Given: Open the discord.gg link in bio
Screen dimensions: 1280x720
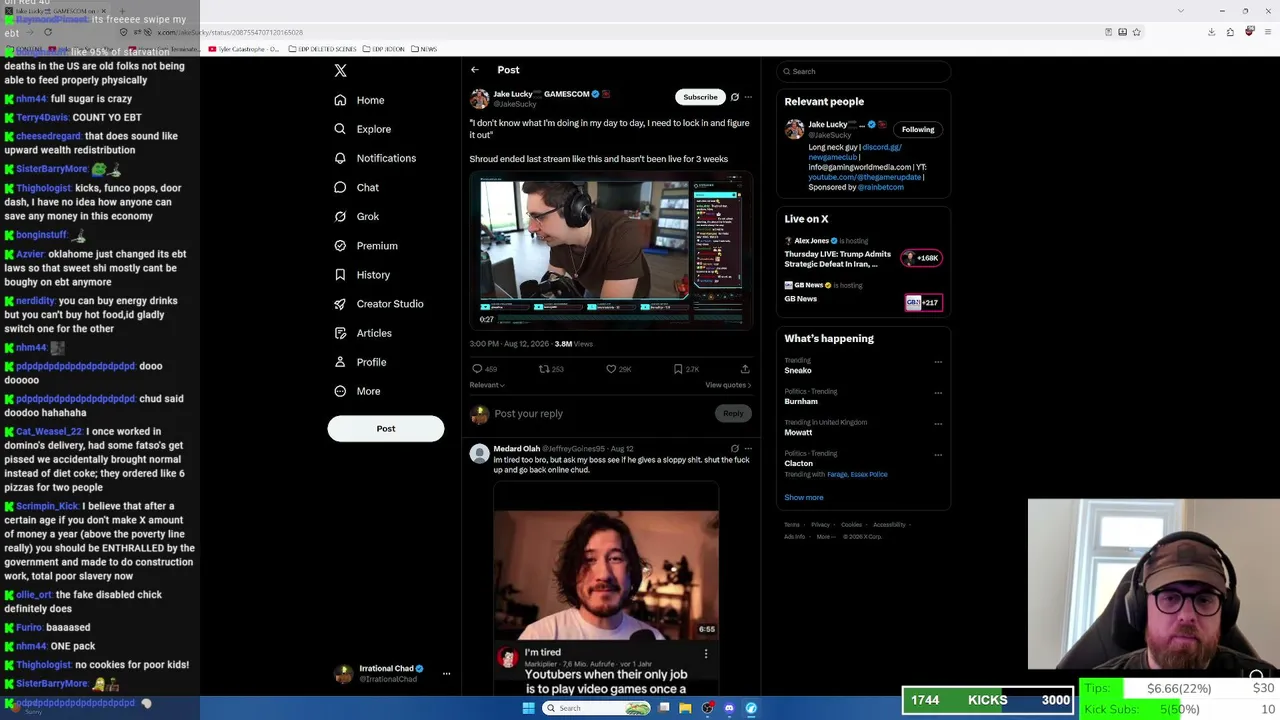Looking at the screenshot, I should coord(882,147).
